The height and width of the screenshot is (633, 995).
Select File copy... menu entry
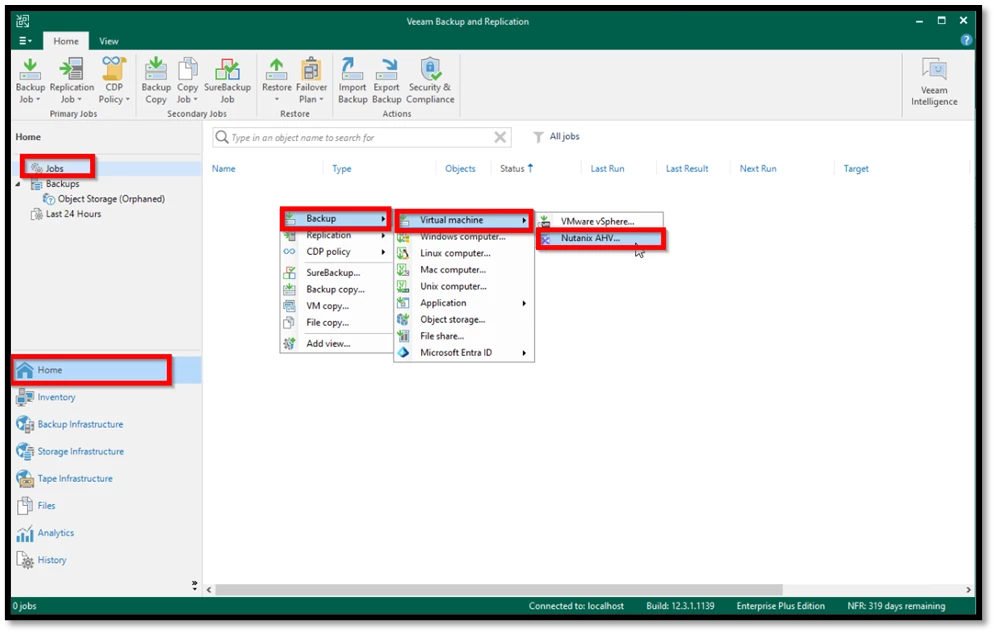pyautogui.click(x=336, y=322)
